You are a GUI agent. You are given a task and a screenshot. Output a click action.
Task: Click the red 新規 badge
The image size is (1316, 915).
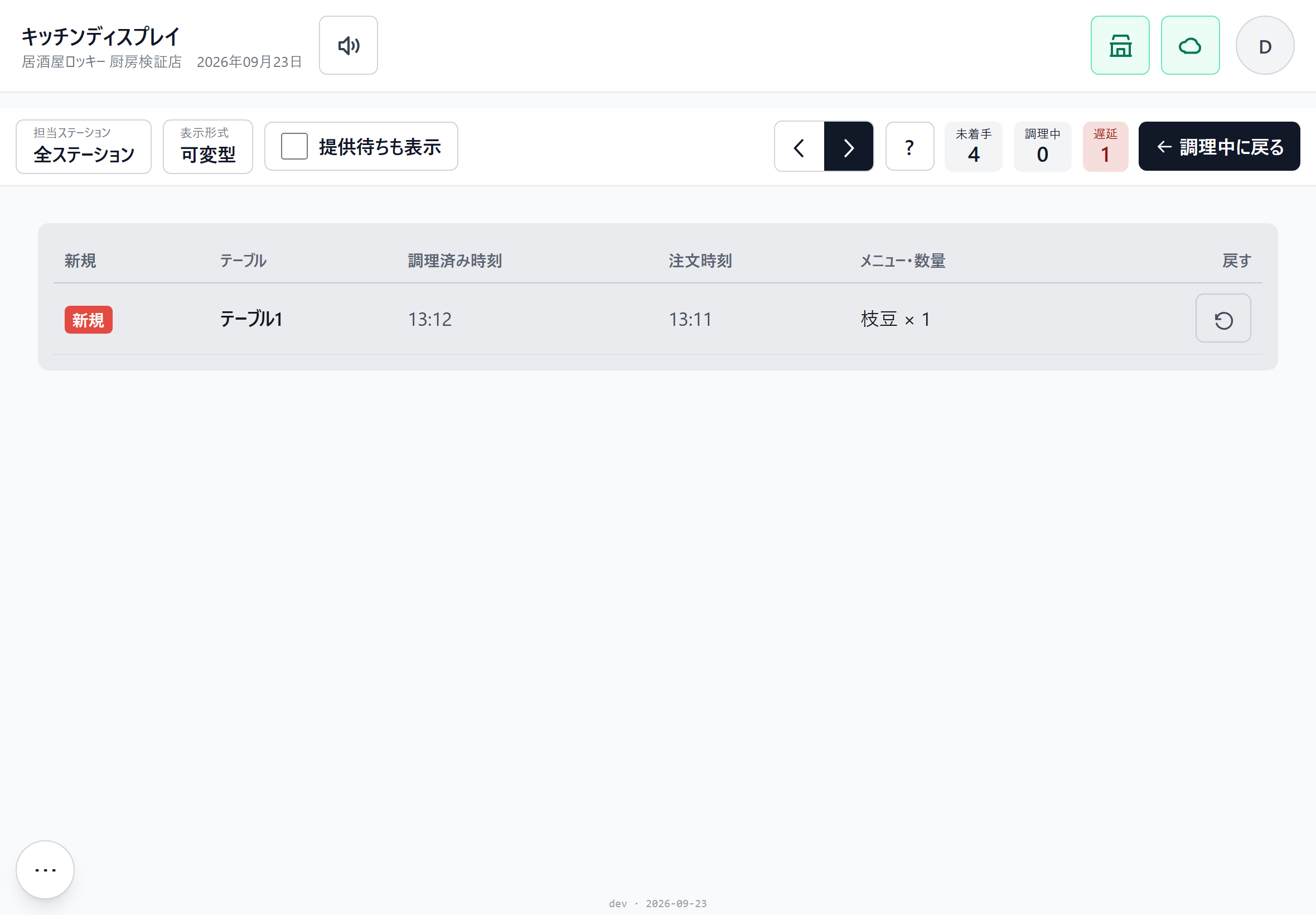tap(88, 319)
